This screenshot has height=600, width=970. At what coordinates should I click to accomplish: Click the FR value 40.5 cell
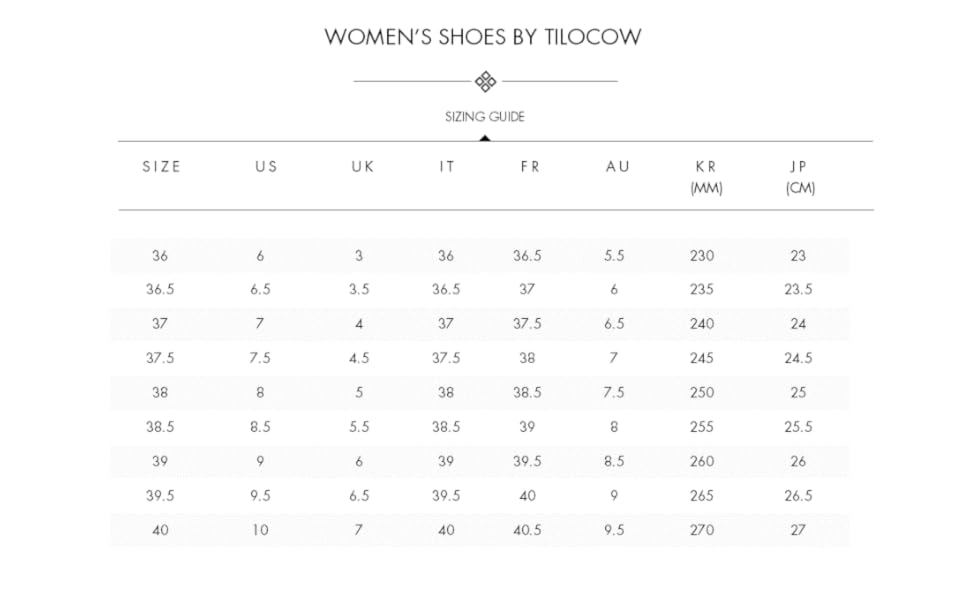click(x=527, y=530)
